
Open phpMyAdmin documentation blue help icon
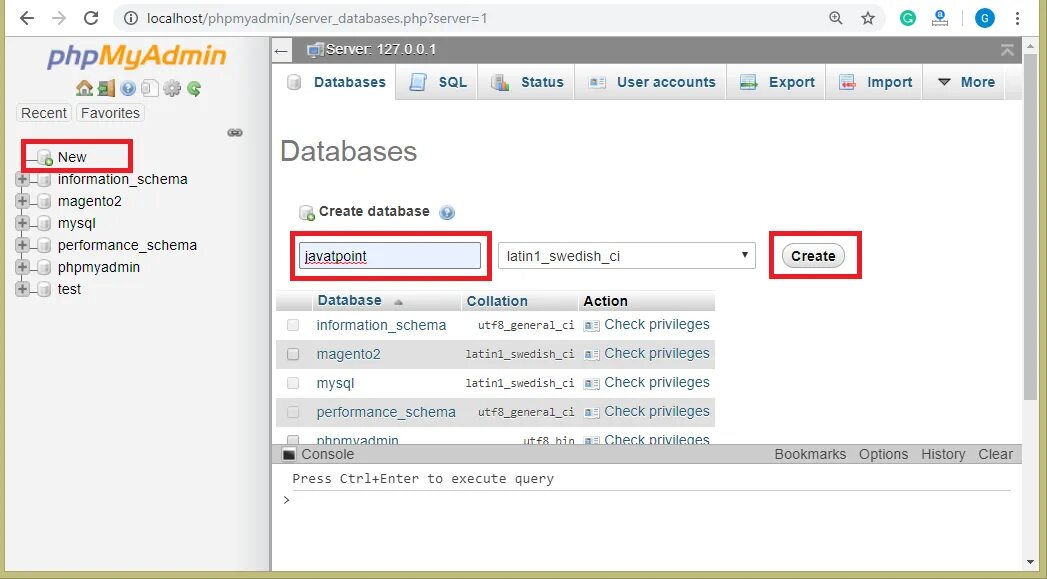[x=128, y=88]
